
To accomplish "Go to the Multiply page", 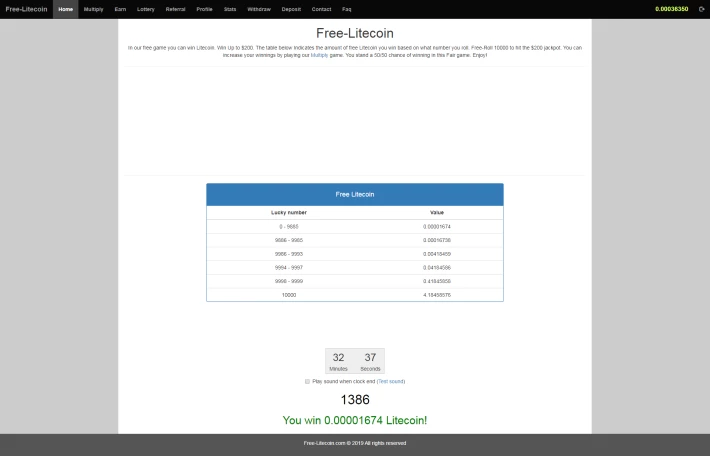I will click(93, 9).
